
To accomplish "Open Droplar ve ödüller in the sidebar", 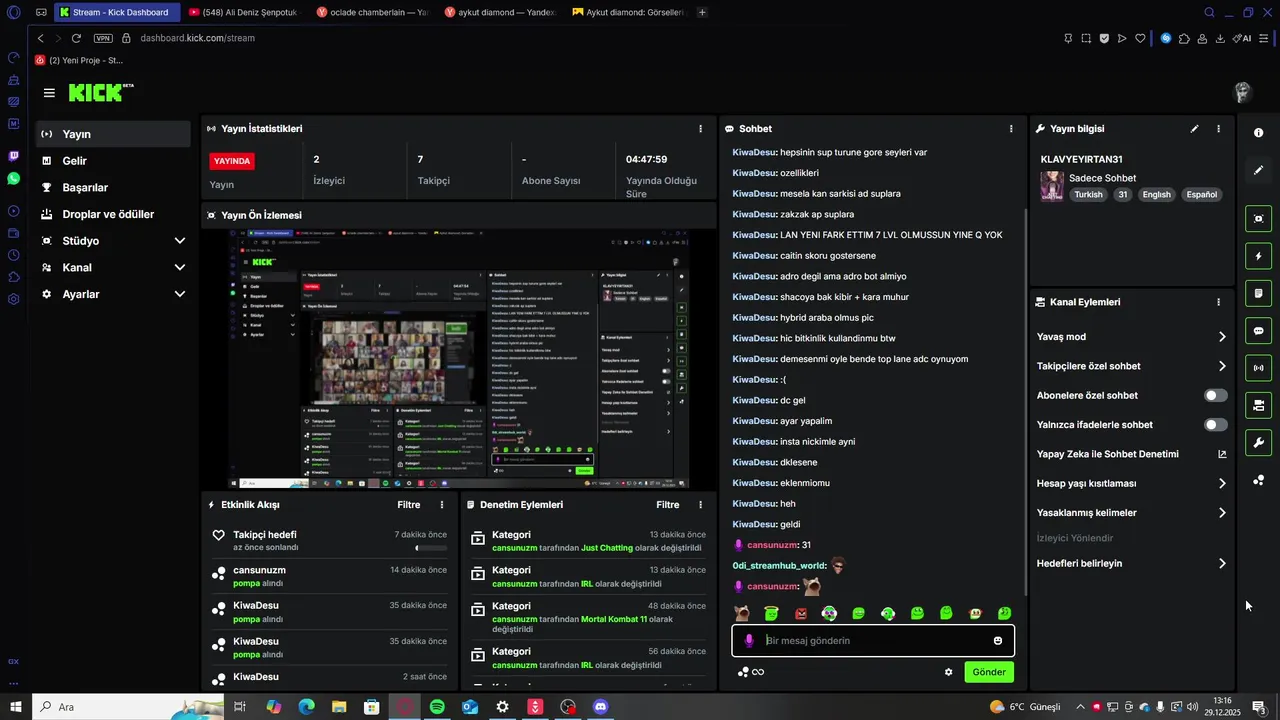I will point(113,214).
